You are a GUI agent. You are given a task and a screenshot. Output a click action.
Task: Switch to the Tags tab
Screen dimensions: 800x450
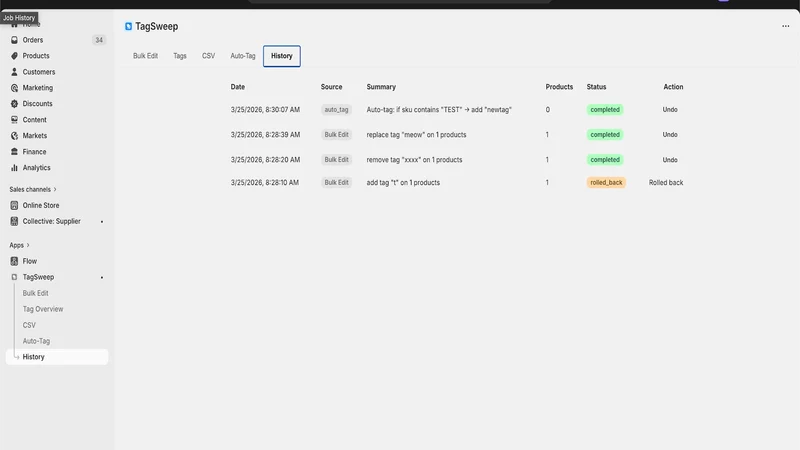click(180, 56)
